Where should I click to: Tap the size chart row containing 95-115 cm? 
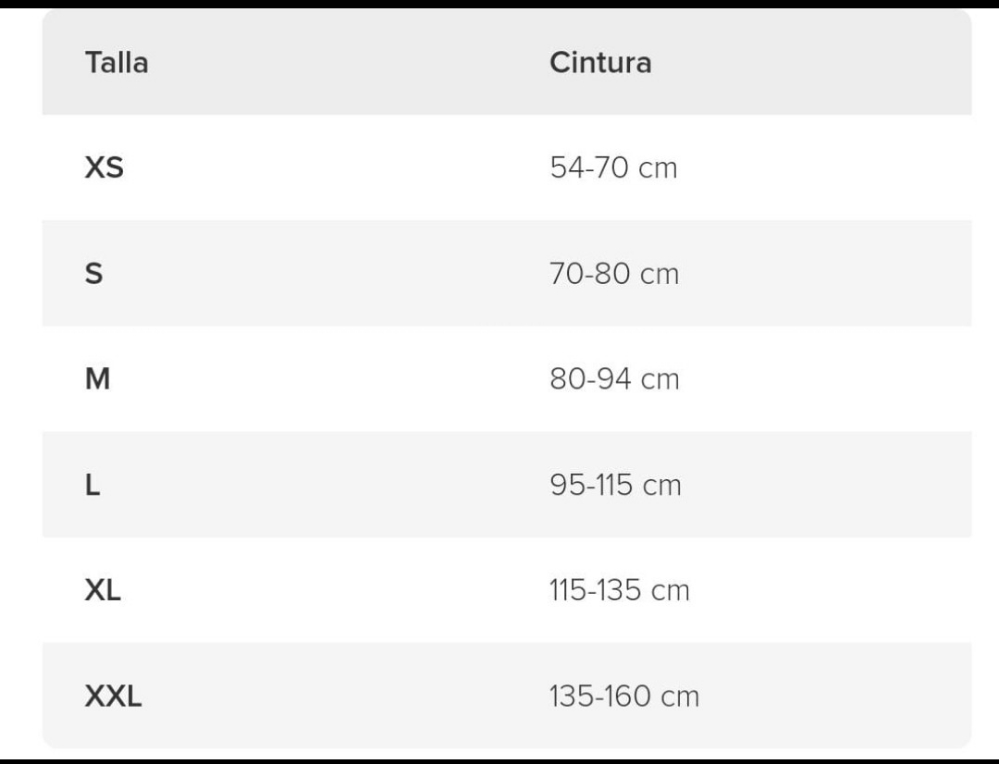[x=507, y=485]
